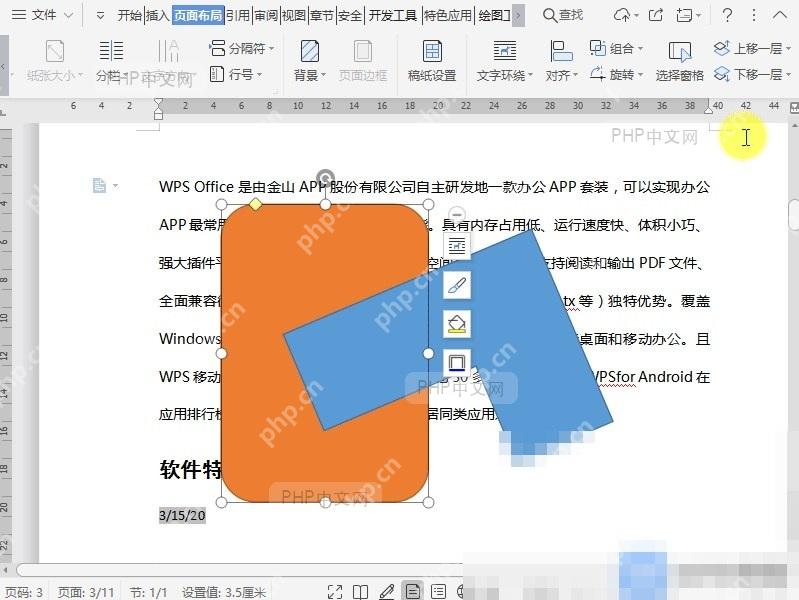Switch to the 插入 tab

[x=157, y=15]
